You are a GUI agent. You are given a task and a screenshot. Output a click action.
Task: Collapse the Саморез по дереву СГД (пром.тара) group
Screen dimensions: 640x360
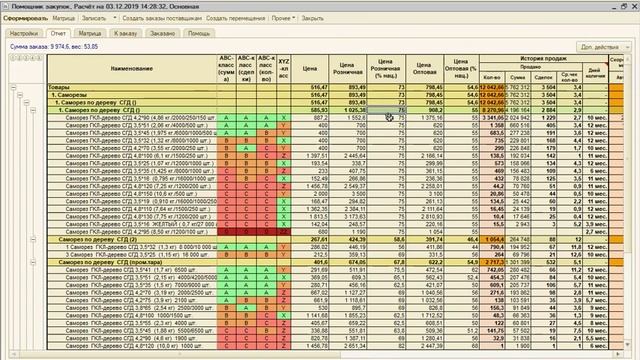(x=33, y=262)
